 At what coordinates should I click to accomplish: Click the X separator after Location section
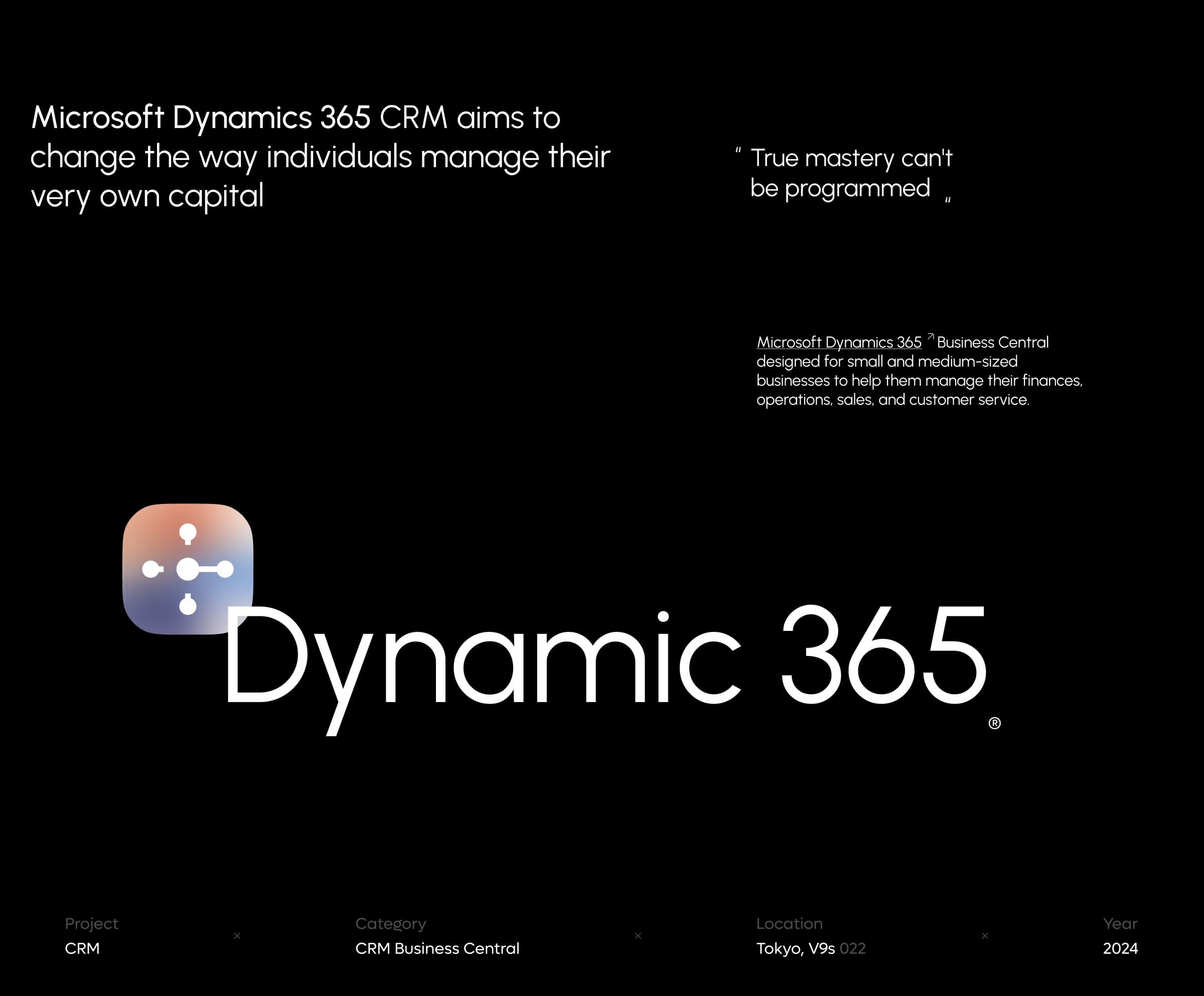tap(985, 936)
